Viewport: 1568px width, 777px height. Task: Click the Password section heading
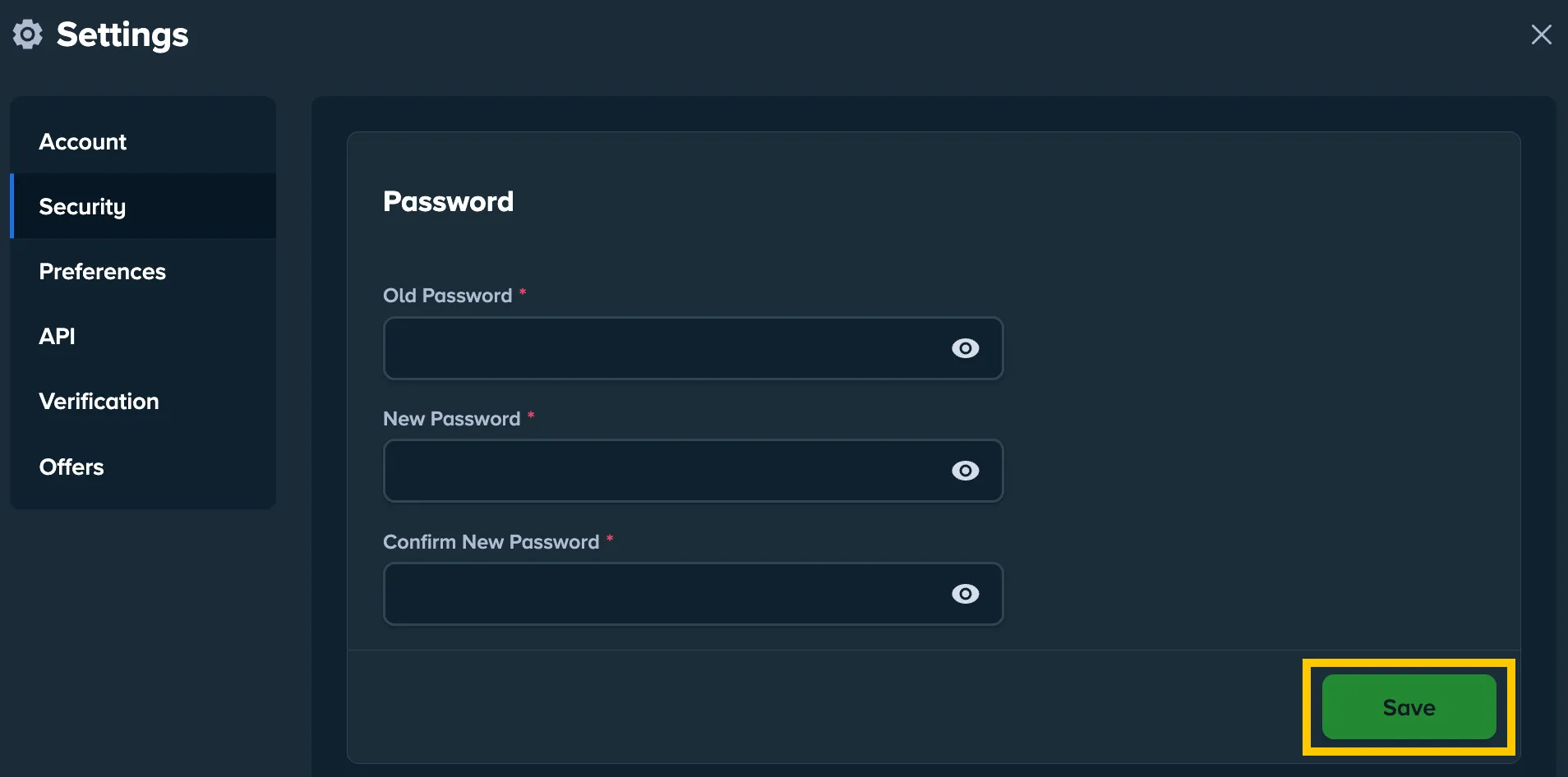point(448,201)
